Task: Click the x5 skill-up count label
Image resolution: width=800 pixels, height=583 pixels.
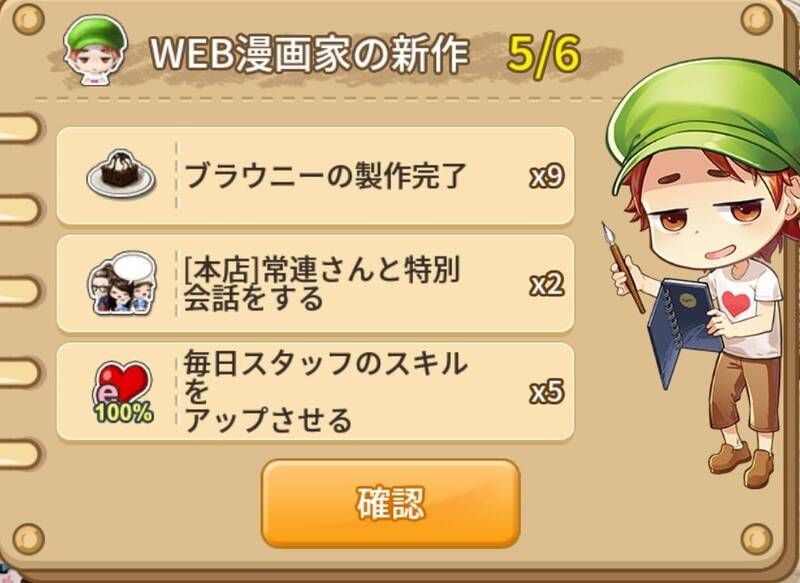Action: coord(546,393)
